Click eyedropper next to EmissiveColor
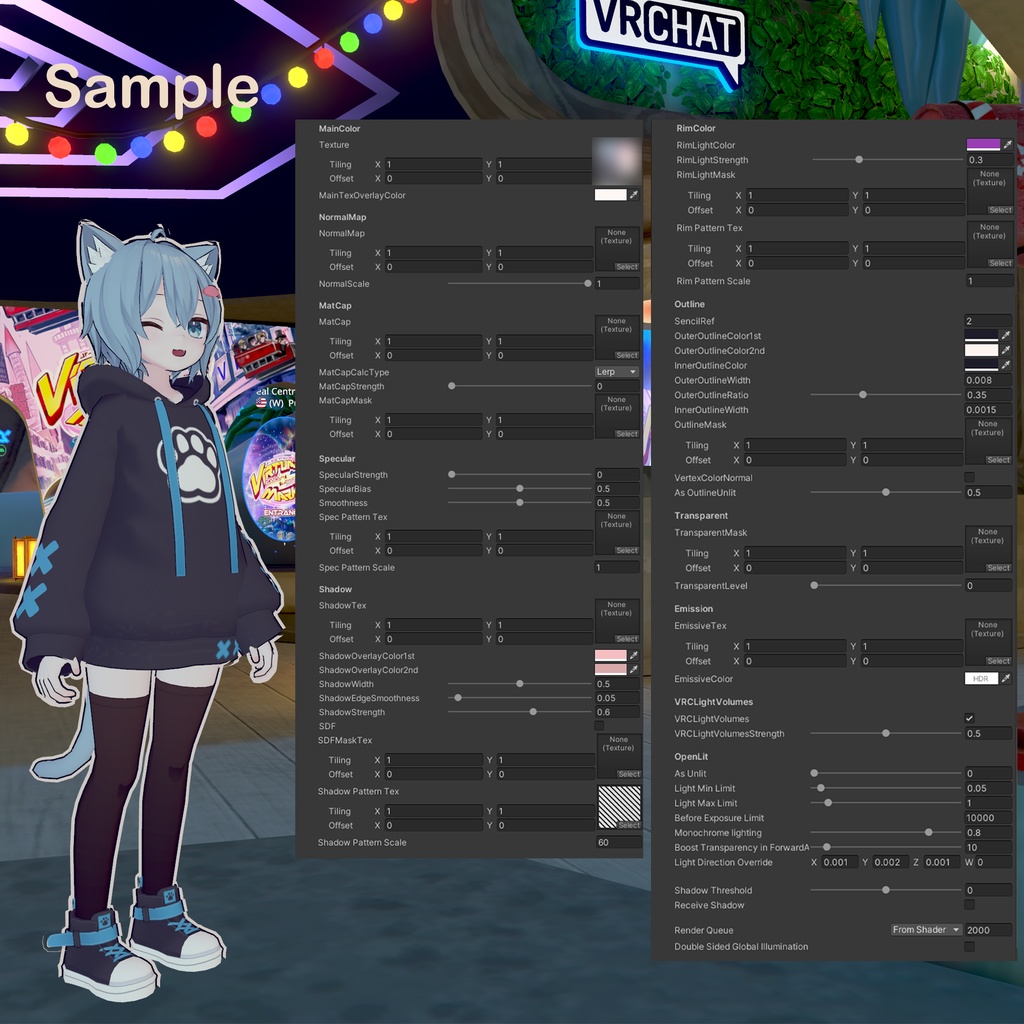1024x1024 pixels. [x=1006, y=679]
